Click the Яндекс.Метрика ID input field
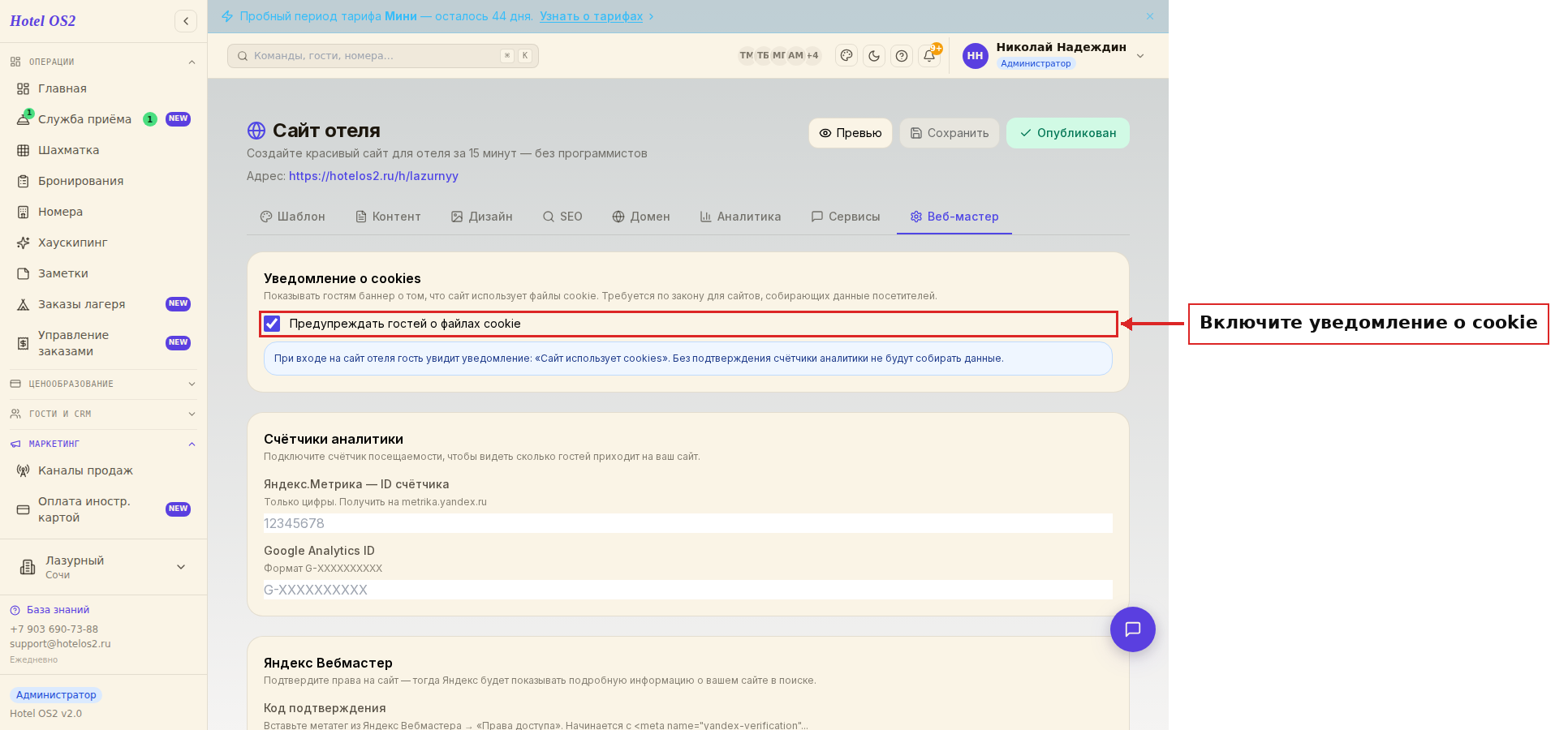This screenshot has width=1568, height=730. [x=688, y=523]
